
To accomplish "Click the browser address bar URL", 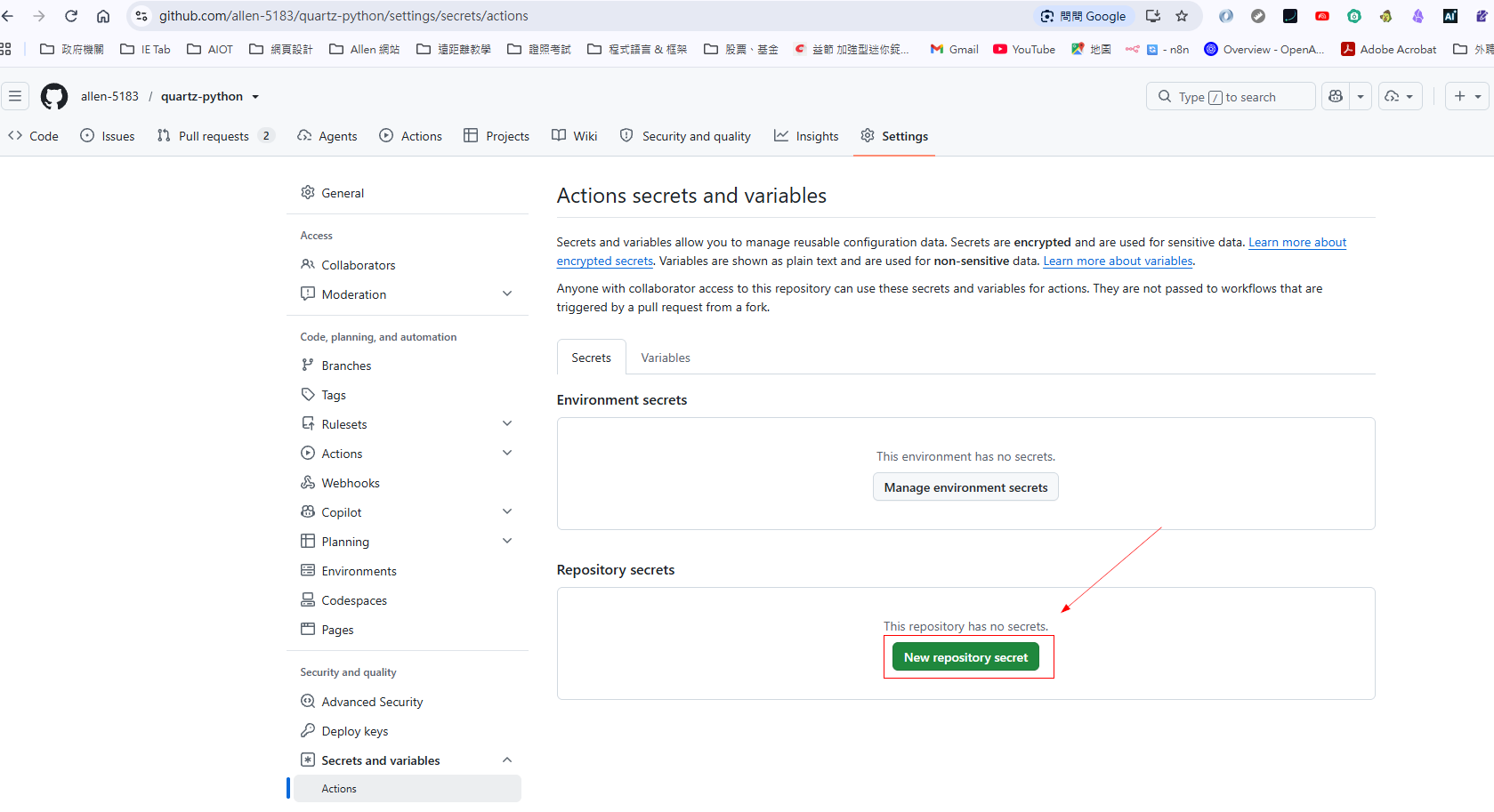I will [343, 16].
